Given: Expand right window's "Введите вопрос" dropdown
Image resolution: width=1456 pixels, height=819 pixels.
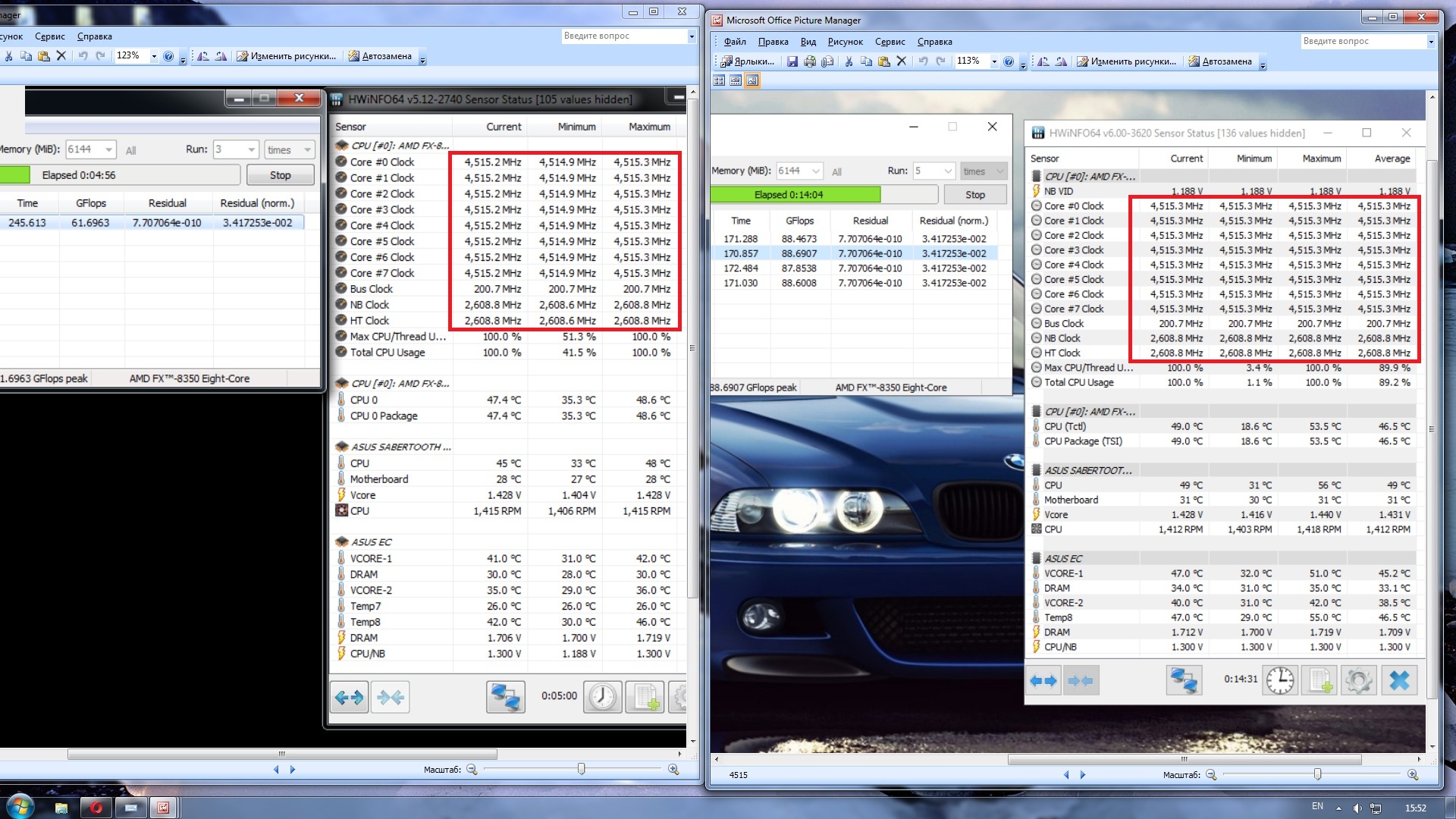Looking at the screenshot, I should click(x=1431, y=42).
